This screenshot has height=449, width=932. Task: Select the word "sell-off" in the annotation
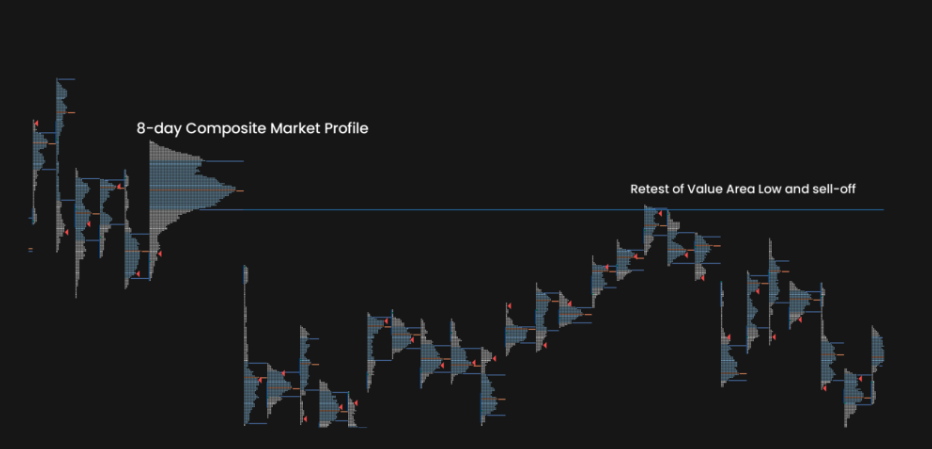[x=832, y=189]
